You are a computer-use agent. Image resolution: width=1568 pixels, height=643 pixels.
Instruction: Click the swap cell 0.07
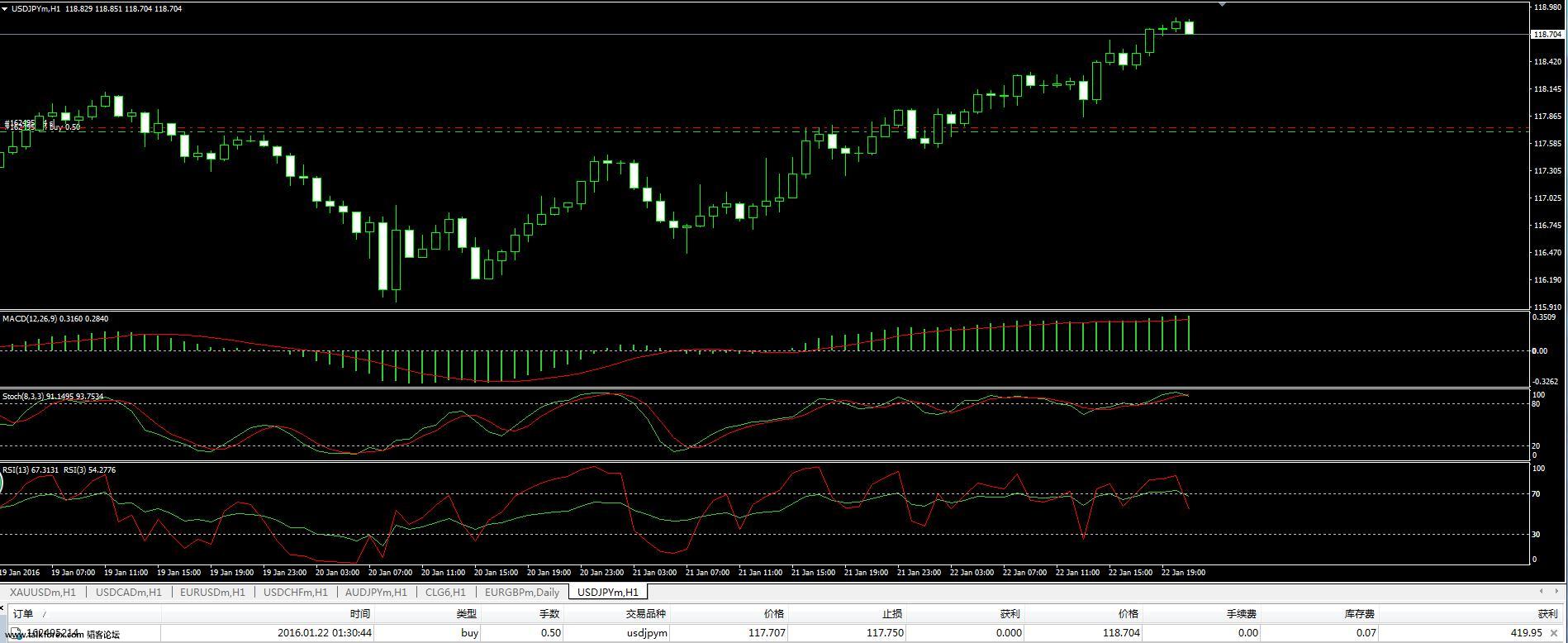pyautogui.click(x=1366, y=633)
